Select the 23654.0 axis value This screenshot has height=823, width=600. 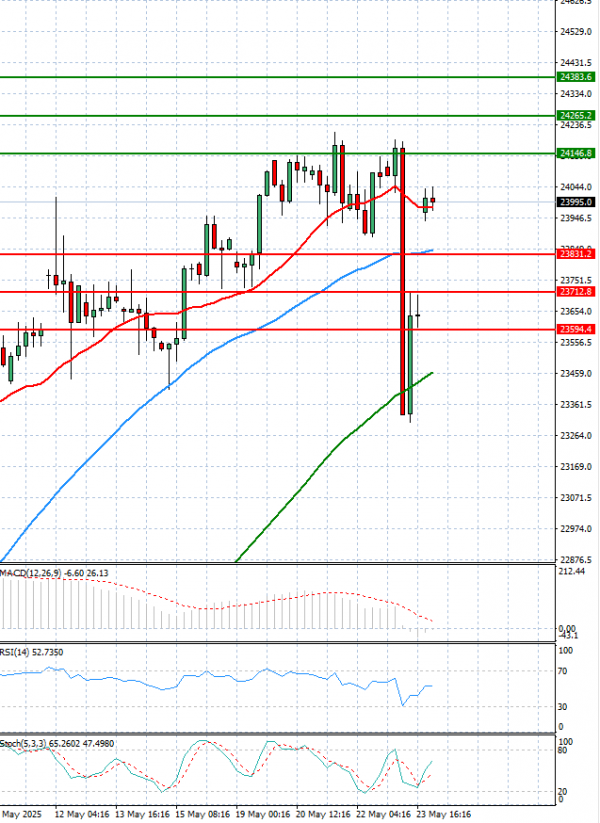576,311
